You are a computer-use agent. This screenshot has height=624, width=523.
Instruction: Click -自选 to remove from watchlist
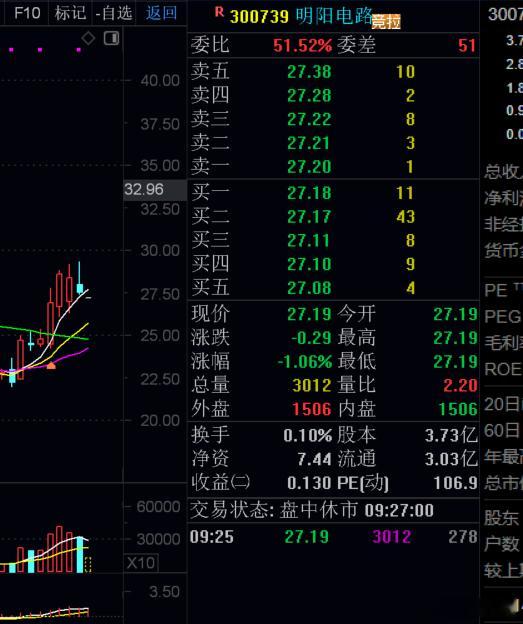(x=114, y=13)
